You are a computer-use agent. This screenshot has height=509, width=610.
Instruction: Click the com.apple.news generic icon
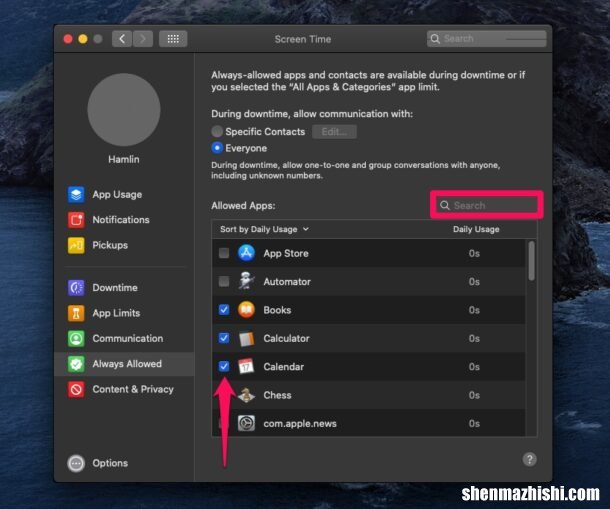(246, 423)
